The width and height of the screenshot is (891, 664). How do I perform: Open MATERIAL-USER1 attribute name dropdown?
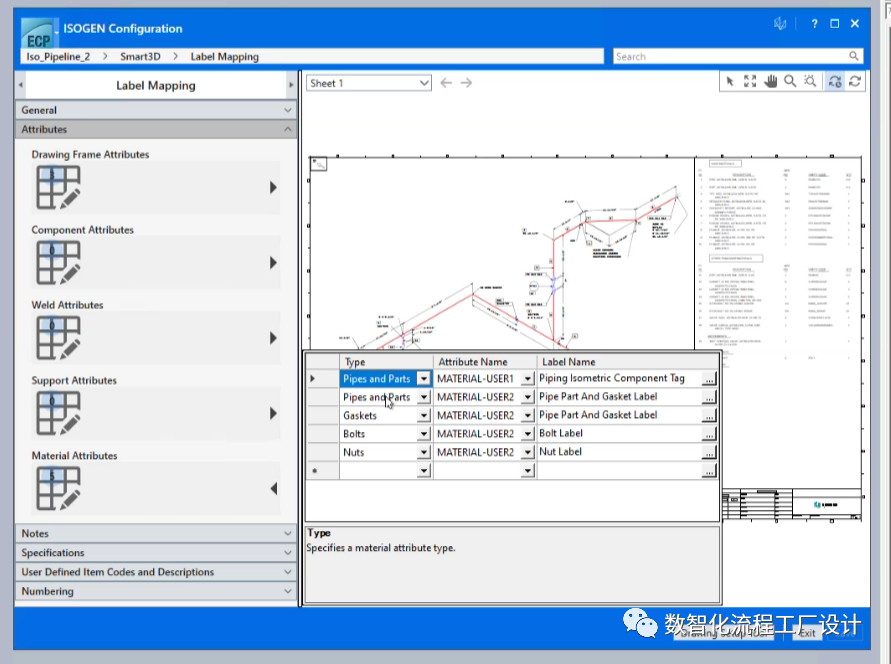(528, 379)
